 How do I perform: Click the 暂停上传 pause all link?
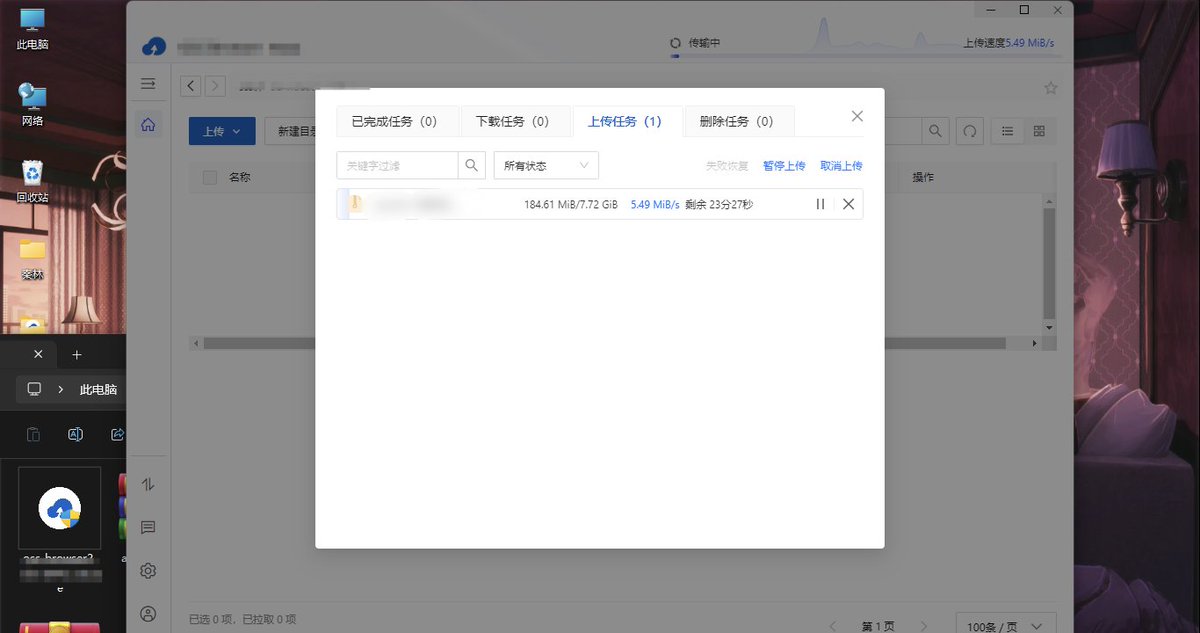(x=784, y=165)
